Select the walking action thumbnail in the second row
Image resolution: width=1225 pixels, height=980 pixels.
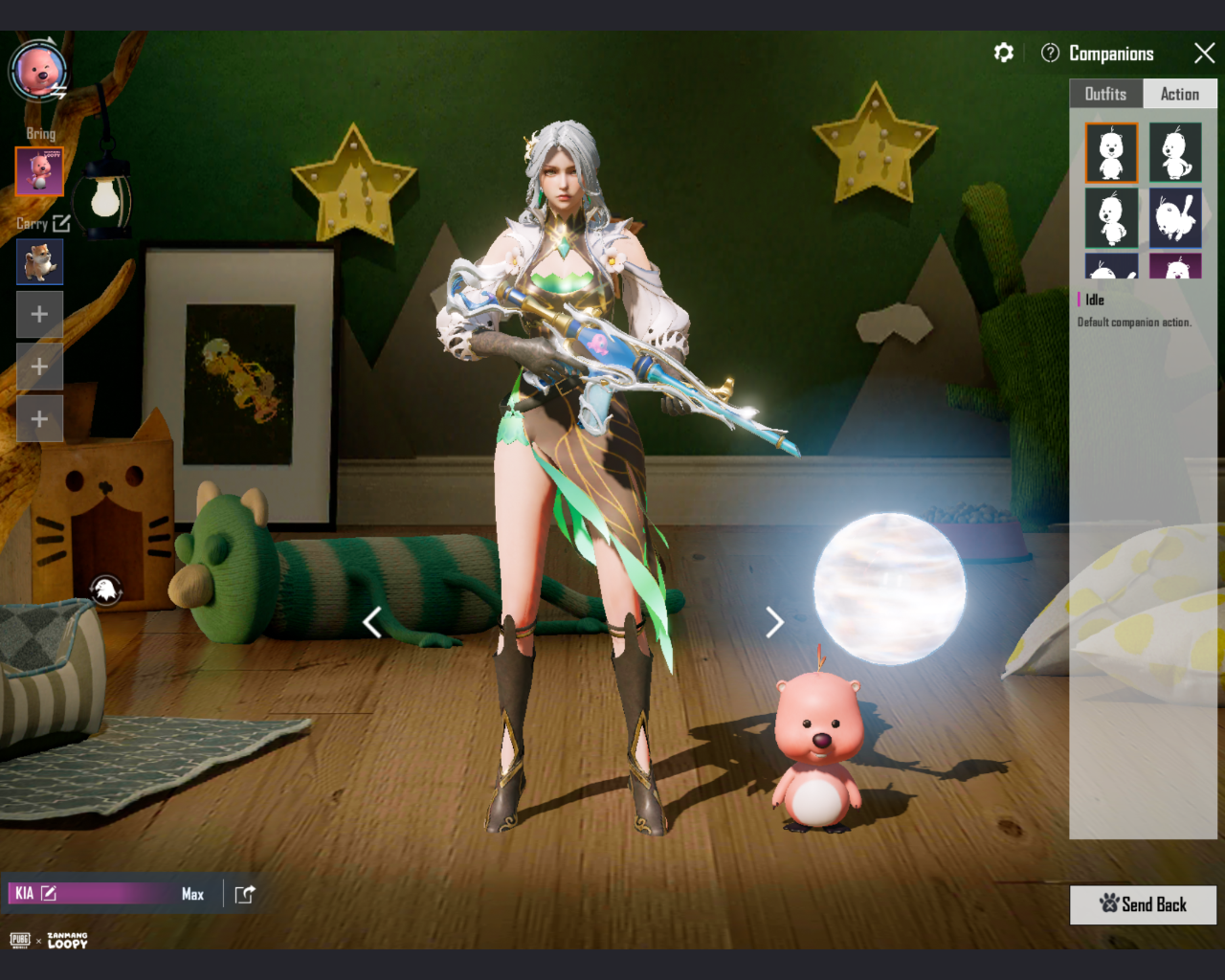point(1111,217)
